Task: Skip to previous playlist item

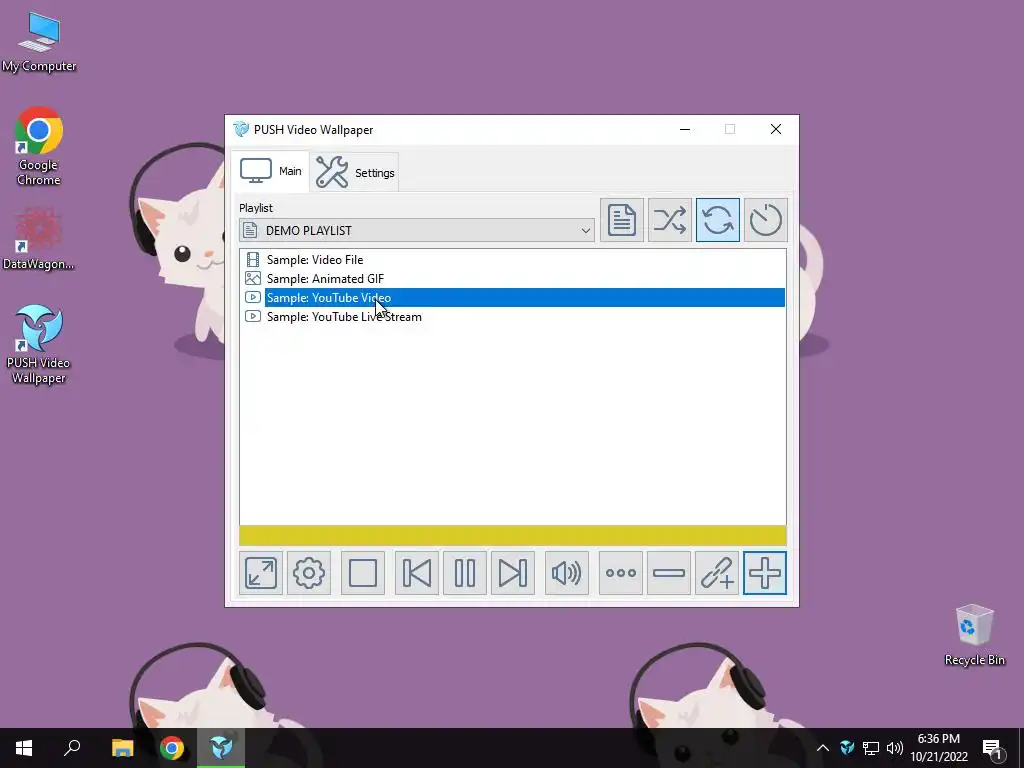Action: (417, 573)
